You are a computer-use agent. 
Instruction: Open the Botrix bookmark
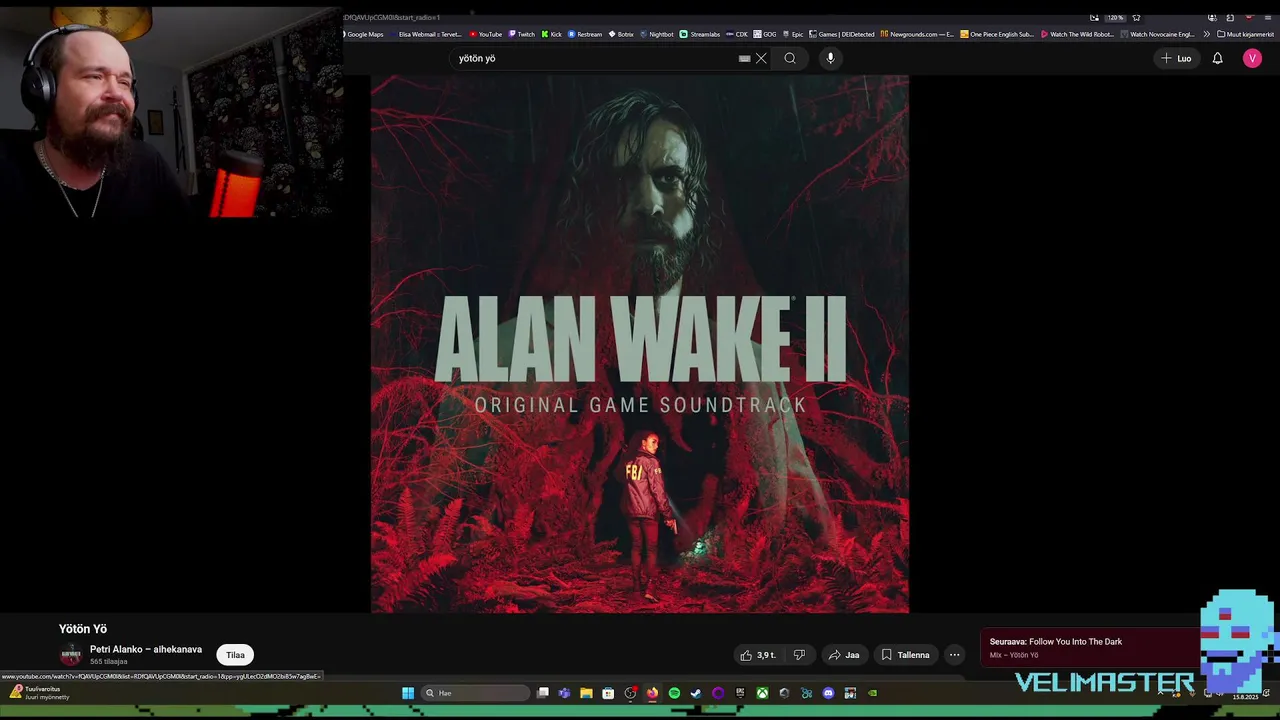coord(621,34)
